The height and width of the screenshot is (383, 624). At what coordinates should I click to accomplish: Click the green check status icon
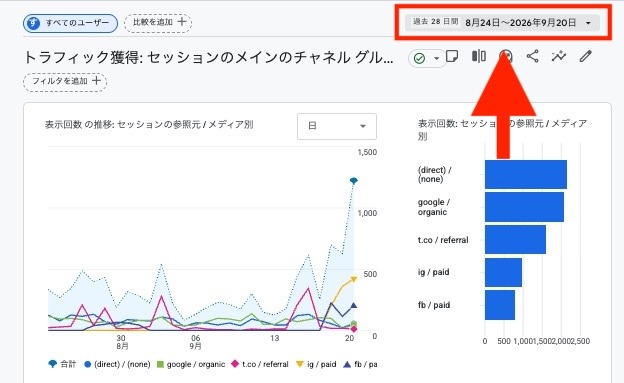[419, 59]
